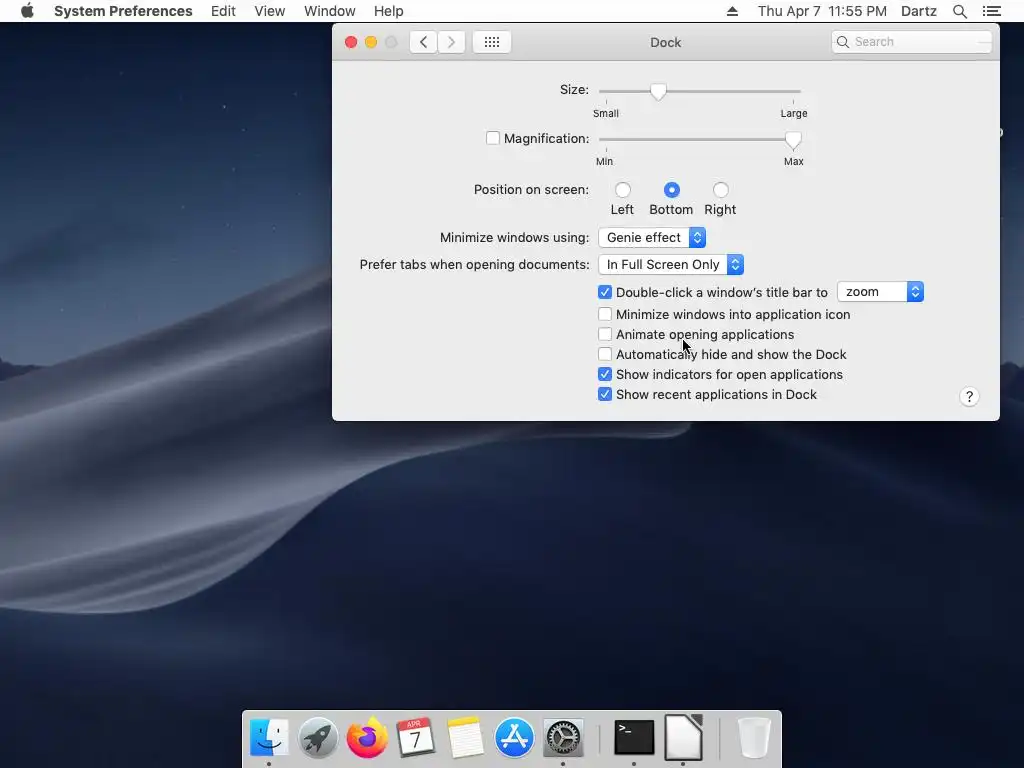Open the Edit menu
This screenshot has width=1024, height=768.
pos(223,11)
